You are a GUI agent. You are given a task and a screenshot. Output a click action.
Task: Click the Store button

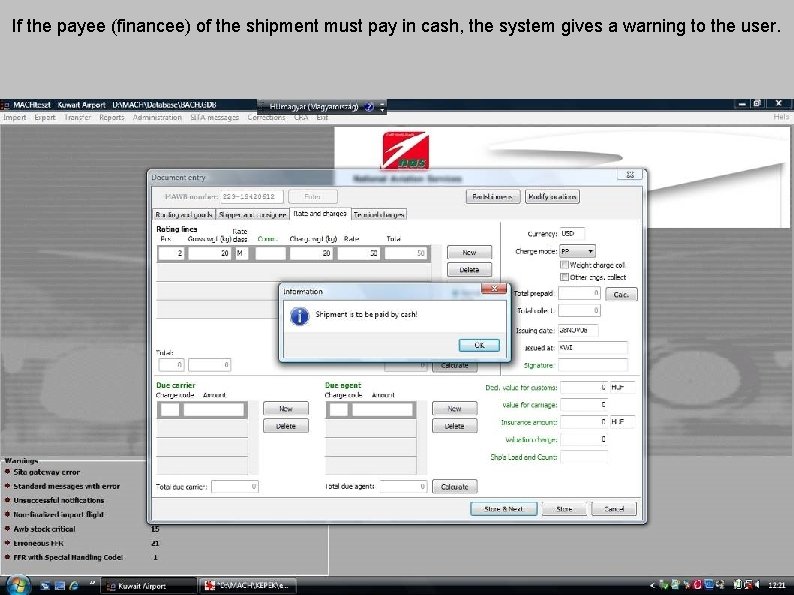(x=564, y=509)
